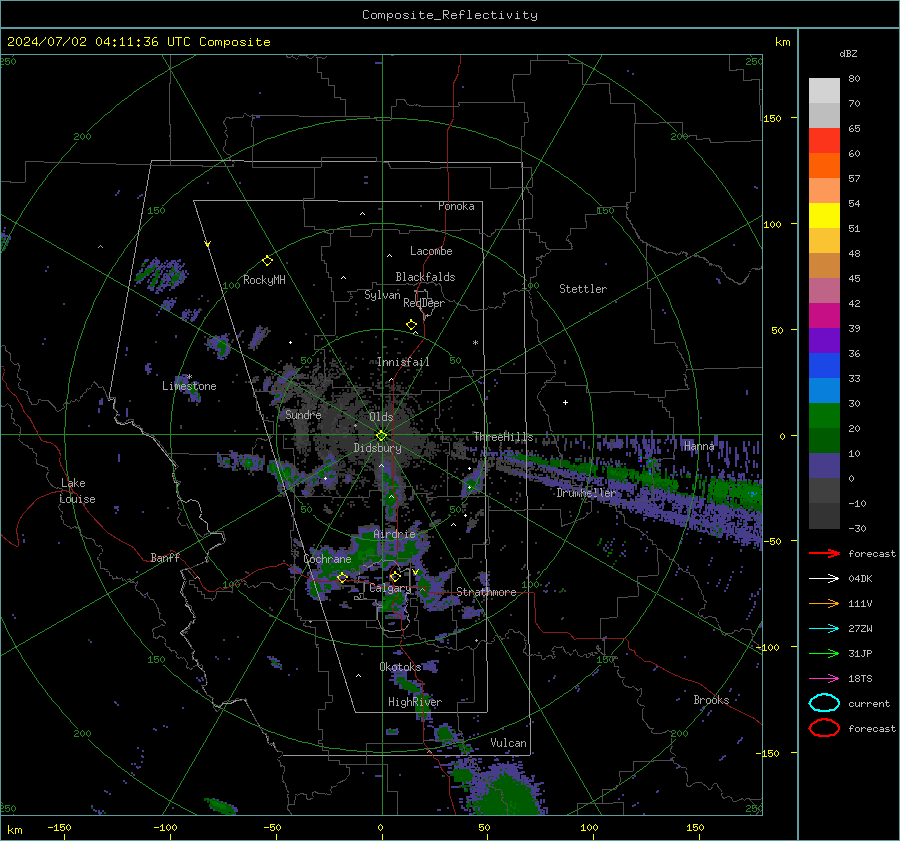Click the Okotoks city label
Image resolution: width=900 pixels, height=841 pixels.
[401, 667]
